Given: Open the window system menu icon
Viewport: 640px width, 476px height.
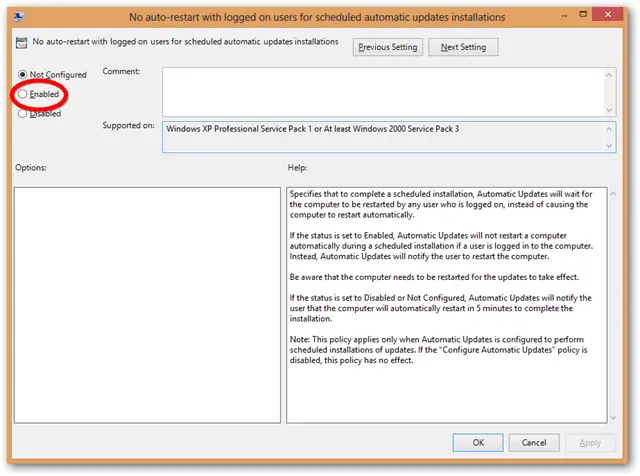Looking at the screenshot, I should tap(19, 16).
